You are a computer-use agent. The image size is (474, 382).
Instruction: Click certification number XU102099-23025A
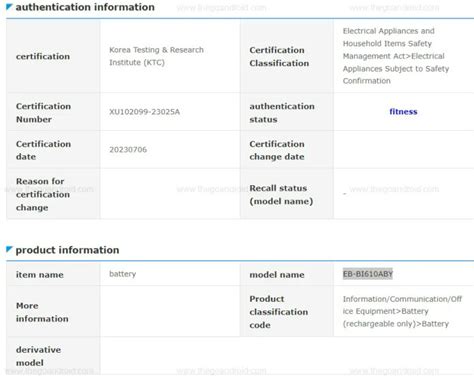145,112
